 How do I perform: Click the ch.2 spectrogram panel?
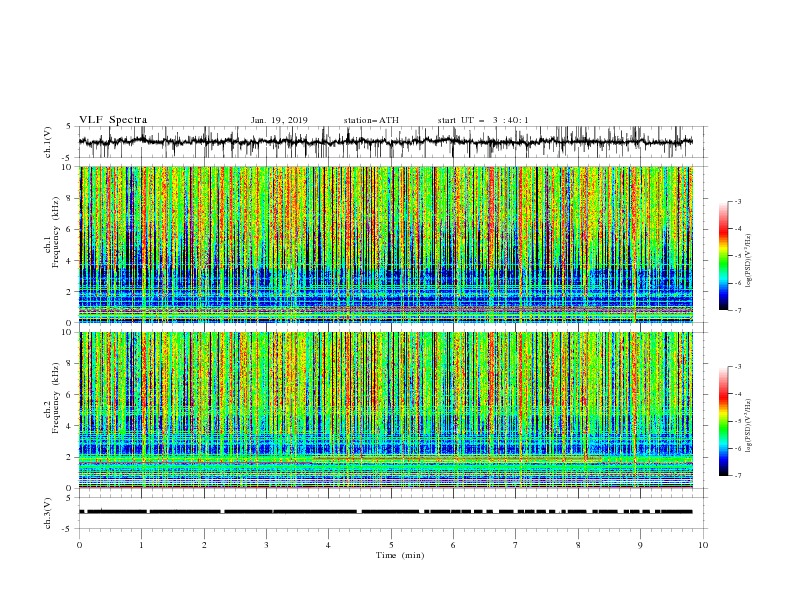coord(386,410)
